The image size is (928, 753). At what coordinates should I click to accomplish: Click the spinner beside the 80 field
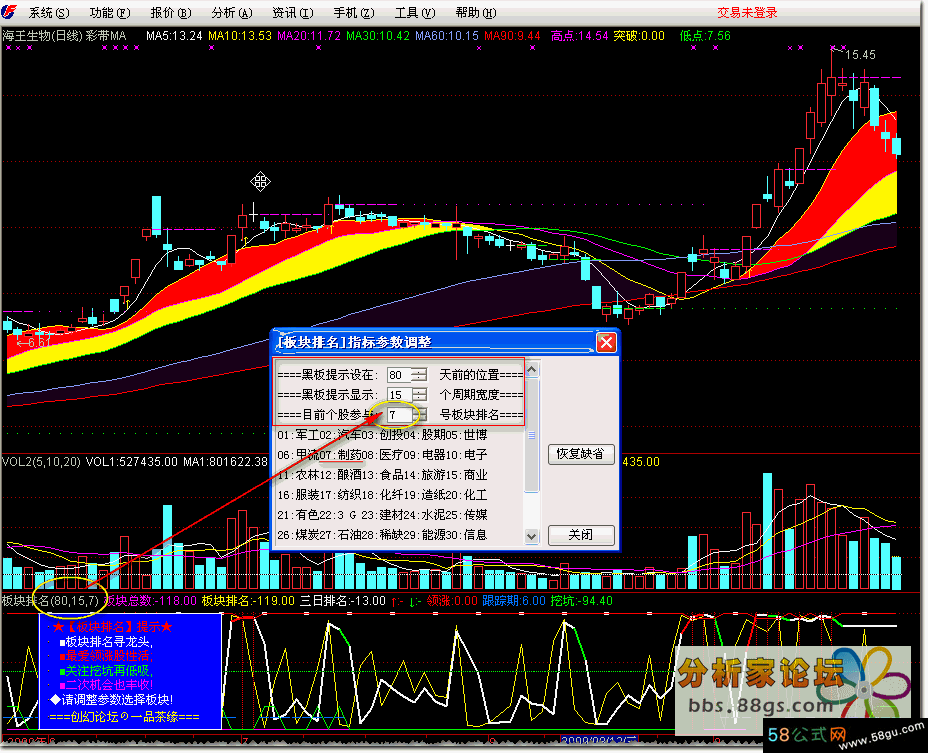(x=420, y=375)
